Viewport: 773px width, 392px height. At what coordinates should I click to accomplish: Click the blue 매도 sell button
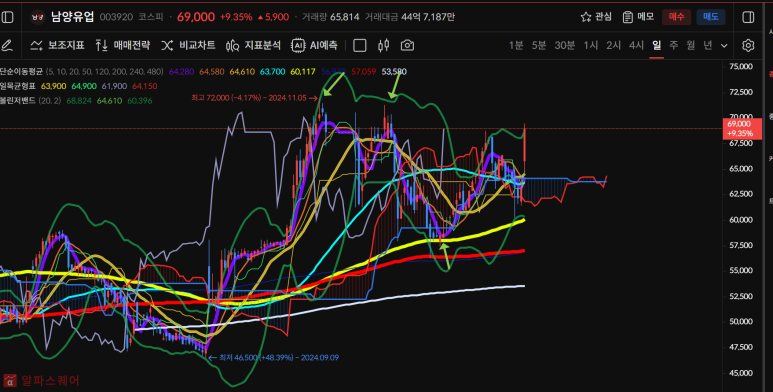coord(711,17)
